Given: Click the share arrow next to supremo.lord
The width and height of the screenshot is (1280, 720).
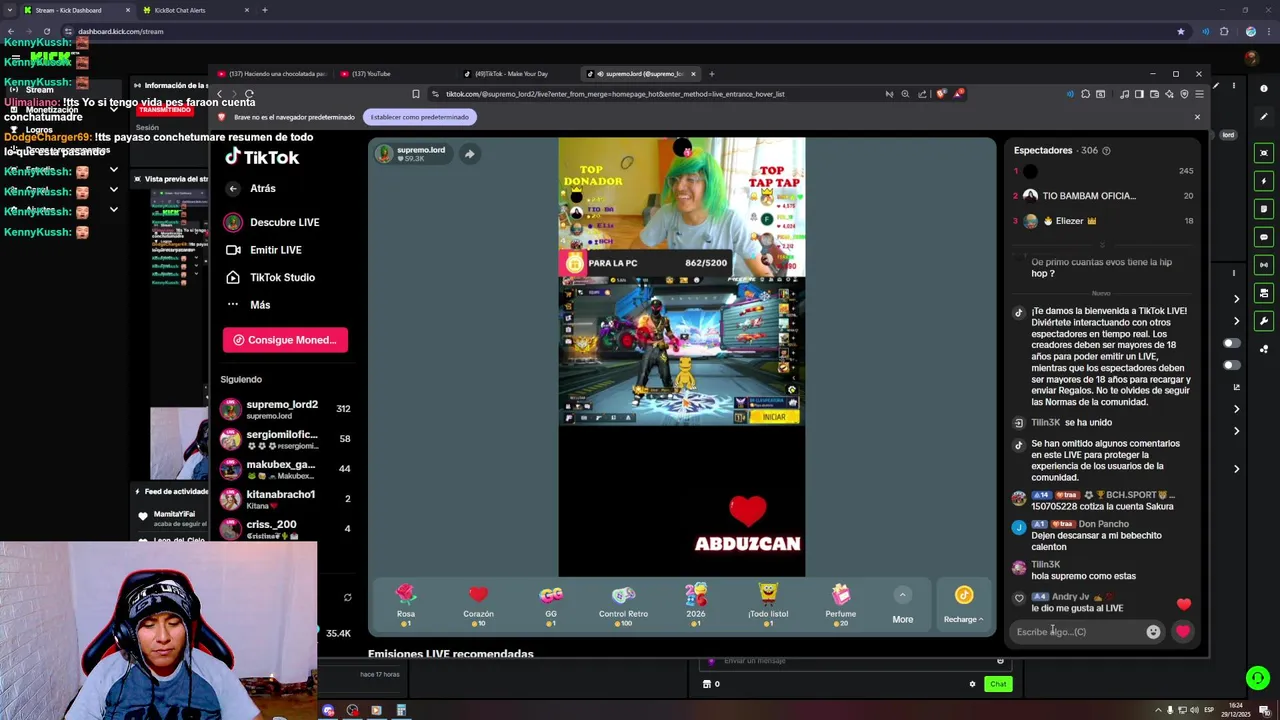Looking at the screenshot, I should tap(469, 154).
